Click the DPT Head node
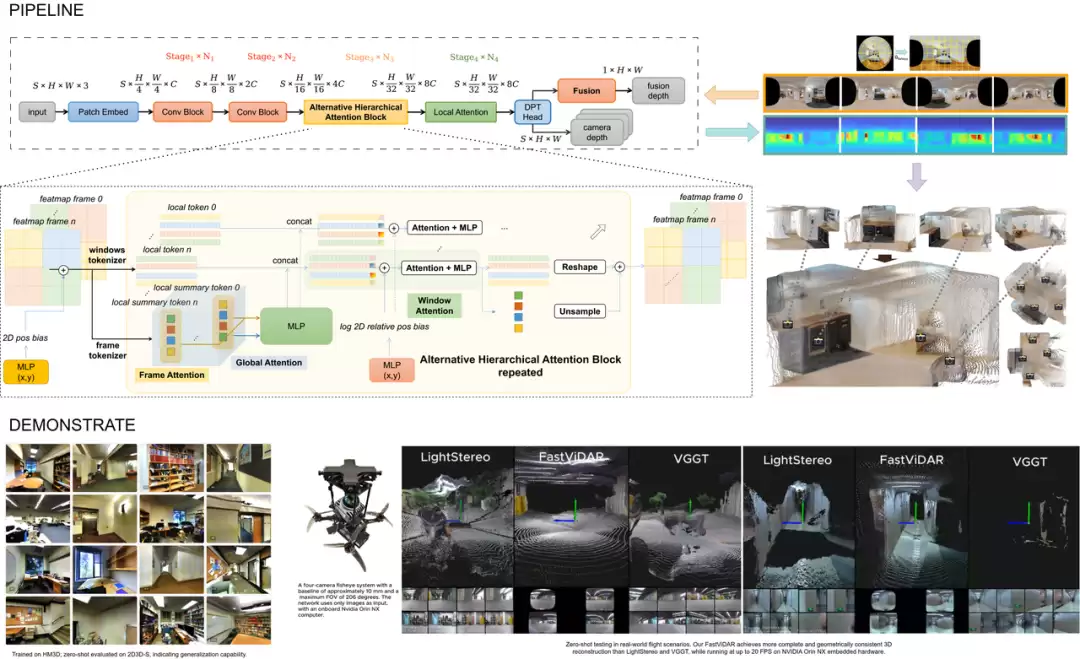Image resolution: width=1080 pixels, height=659 pixels. [532, 112]
